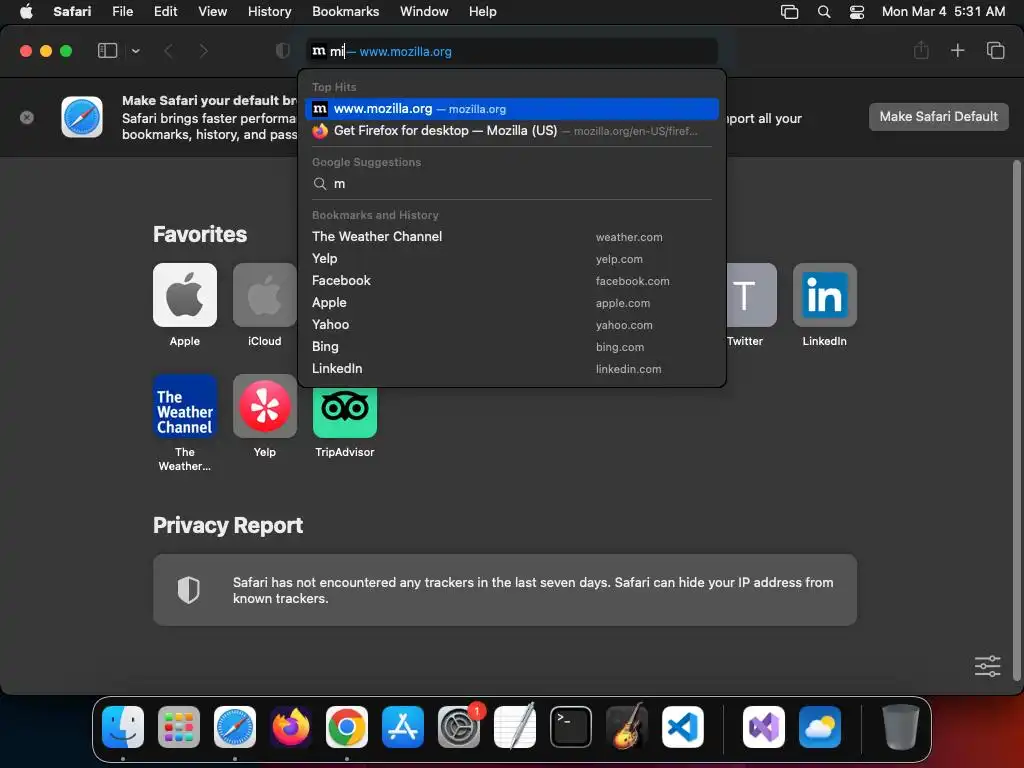Open TextEdit from the Dock

[x=515, y=726]
